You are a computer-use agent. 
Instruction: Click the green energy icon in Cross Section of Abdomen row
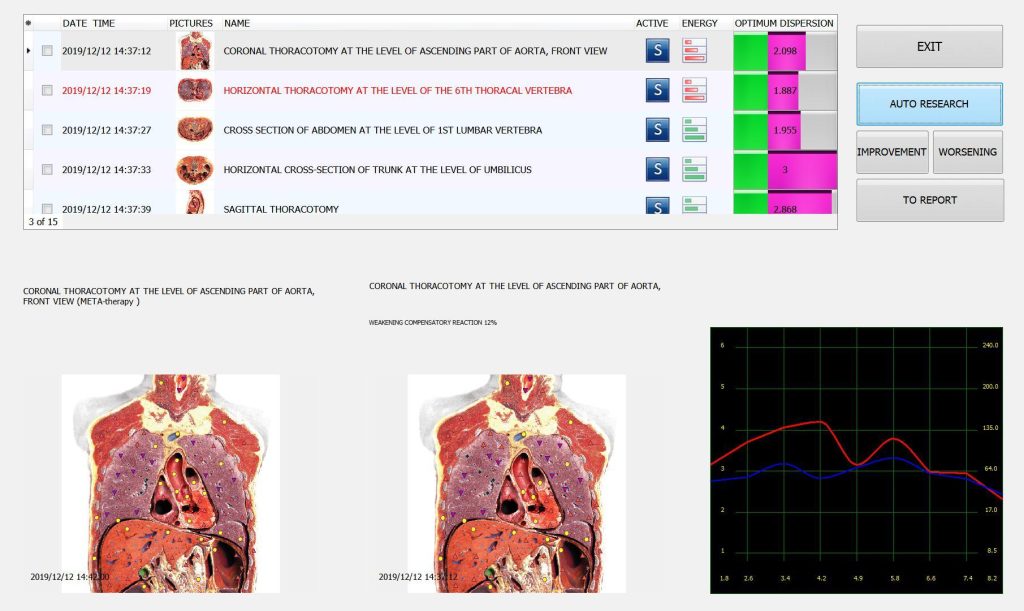point(694,130)
